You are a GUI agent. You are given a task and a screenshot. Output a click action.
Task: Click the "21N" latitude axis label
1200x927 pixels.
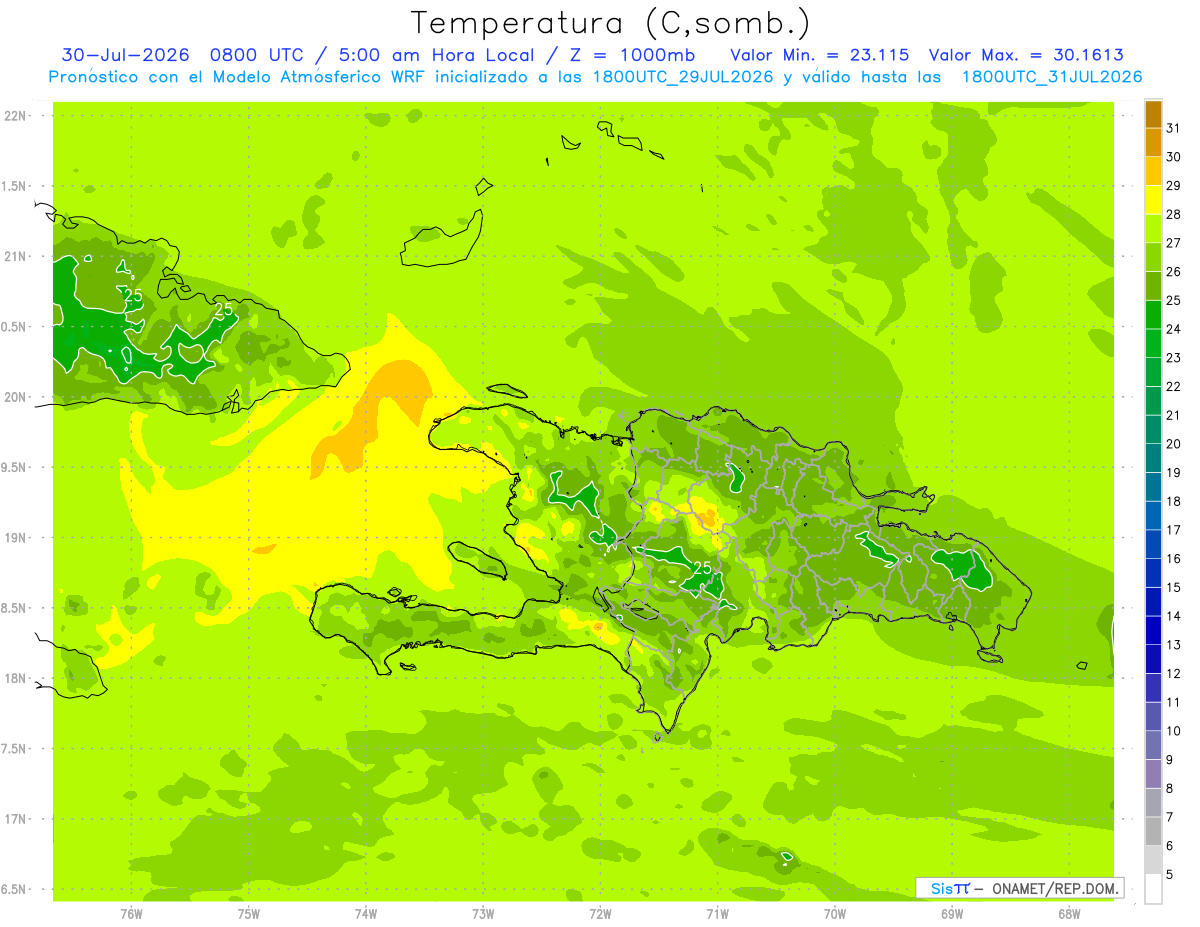[x=17, y=256]
